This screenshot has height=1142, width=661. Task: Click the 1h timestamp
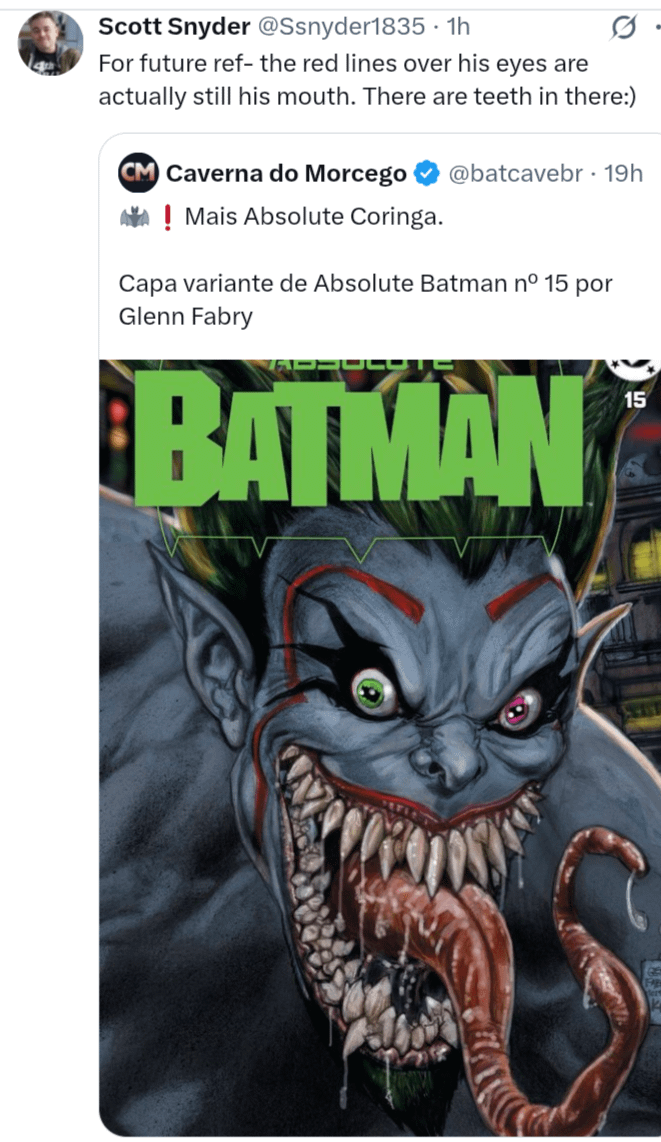click(459, 27)
